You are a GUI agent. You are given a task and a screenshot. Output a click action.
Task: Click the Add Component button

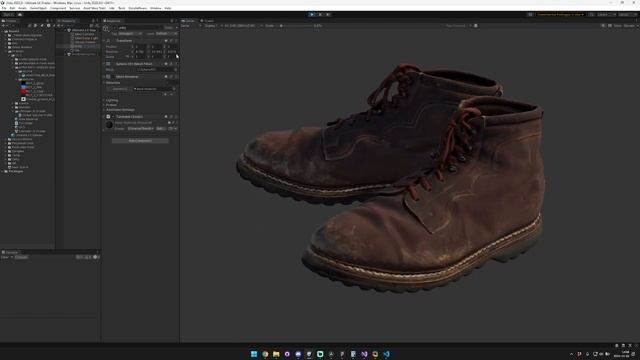(140, 140)
